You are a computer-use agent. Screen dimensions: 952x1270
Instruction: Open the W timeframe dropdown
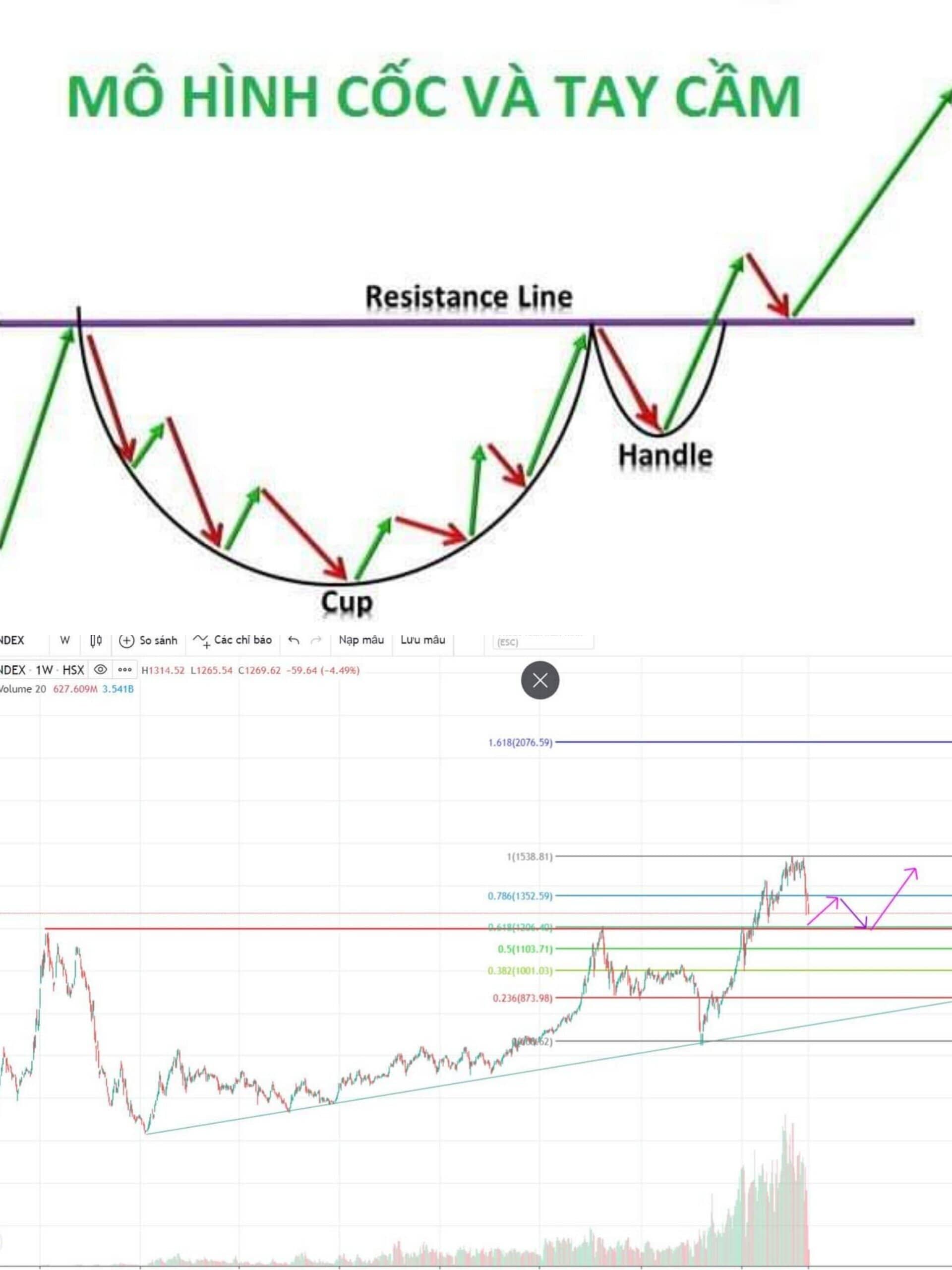(x=65, y=640)
